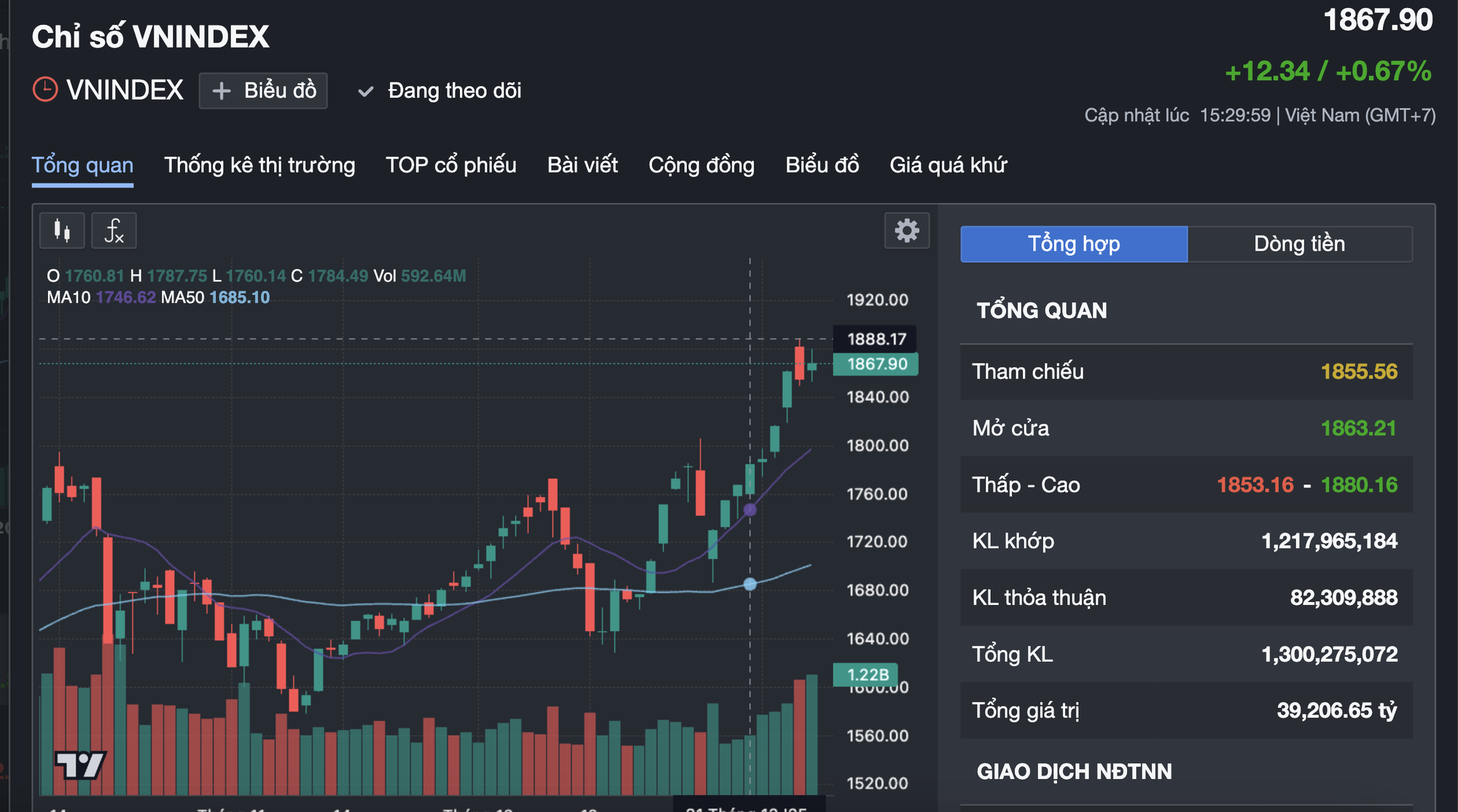Open the fx indicators icon
The height and width of the screenshot is (812, 1458).
[114, 230]
